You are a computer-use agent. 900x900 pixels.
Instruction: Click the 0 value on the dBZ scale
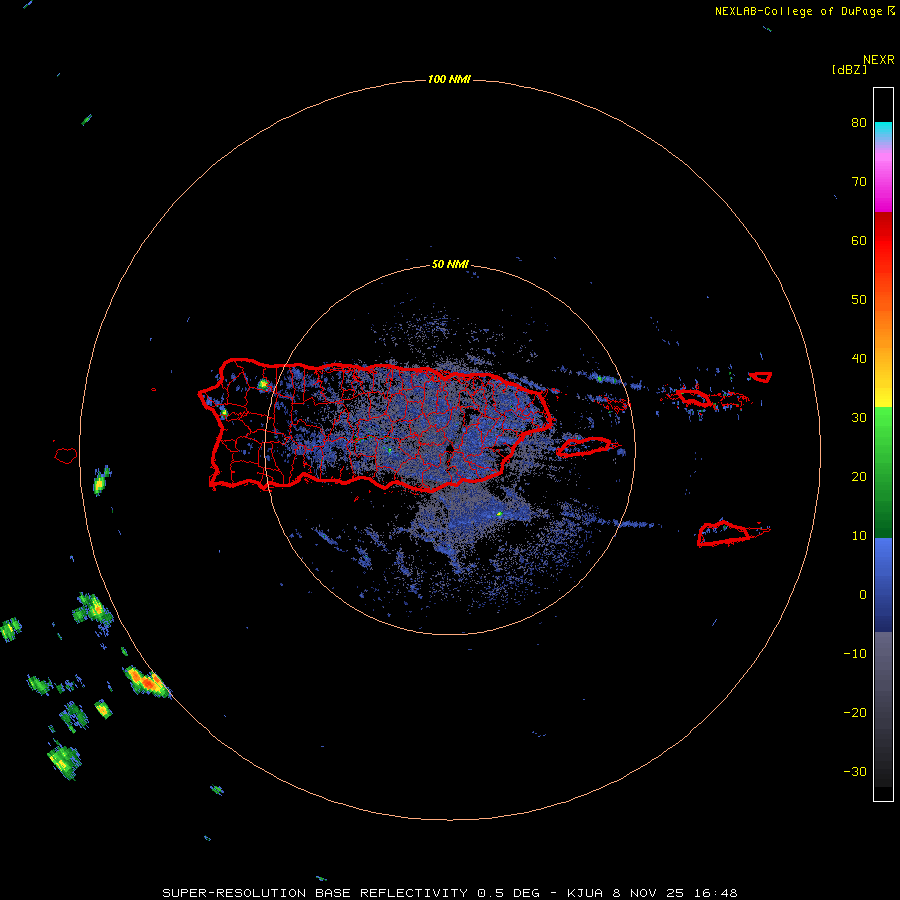[863, 595]
